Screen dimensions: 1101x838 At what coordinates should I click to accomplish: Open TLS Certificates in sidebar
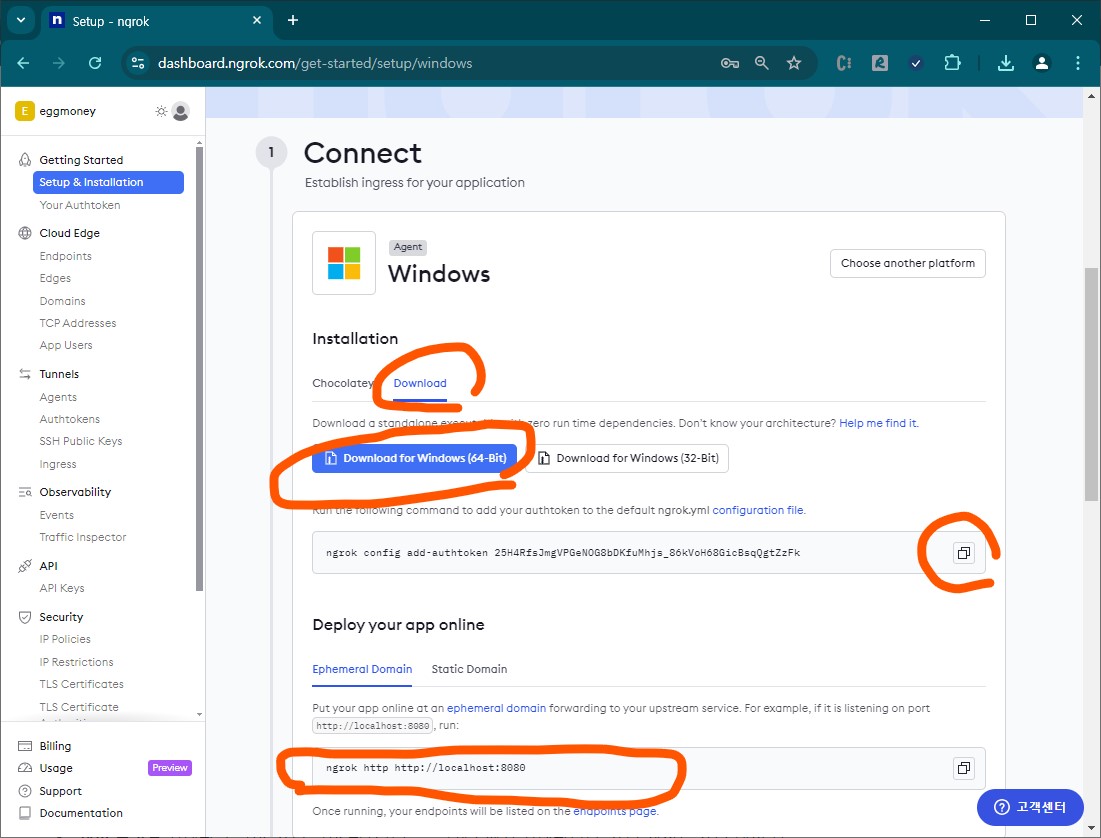[81, 684]
